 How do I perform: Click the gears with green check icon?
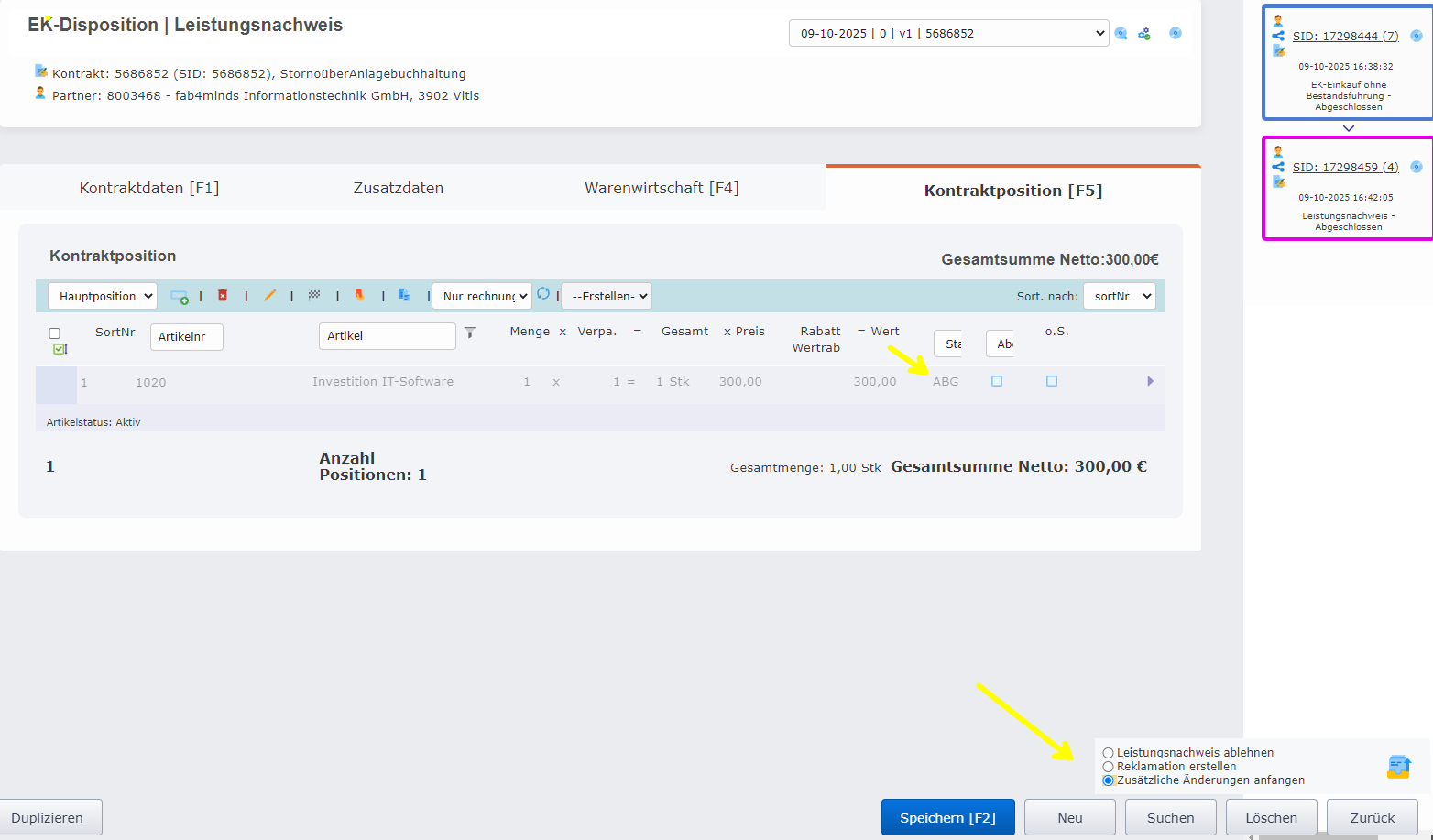point(1144,34)
